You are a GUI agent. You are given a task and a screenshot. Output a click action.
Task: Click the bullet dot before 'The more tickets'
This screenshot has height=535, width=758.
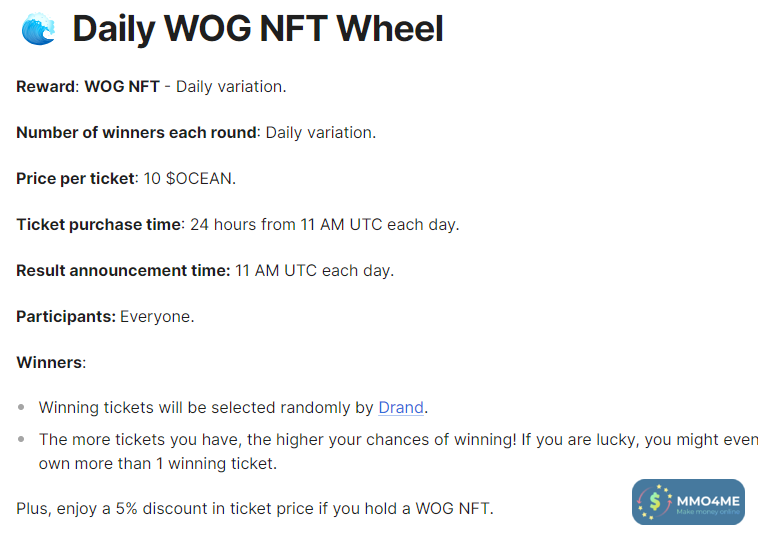coord(21,439)
